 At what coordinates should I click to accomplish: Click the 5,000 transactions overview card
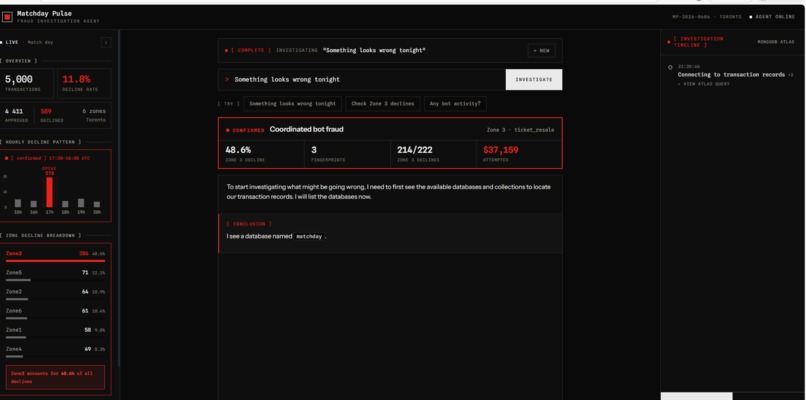27,83
